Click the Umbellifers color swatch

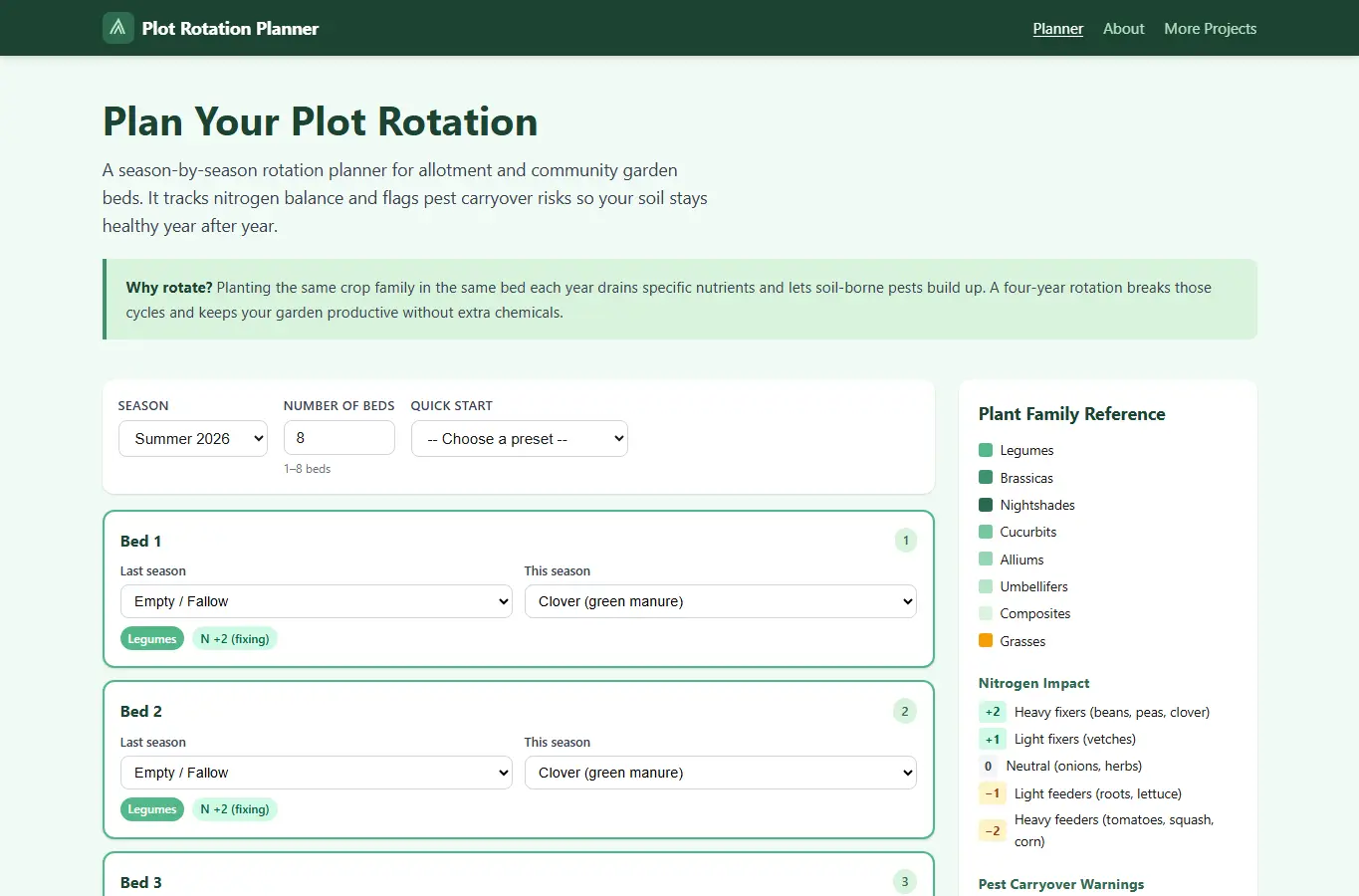(986, 586)
